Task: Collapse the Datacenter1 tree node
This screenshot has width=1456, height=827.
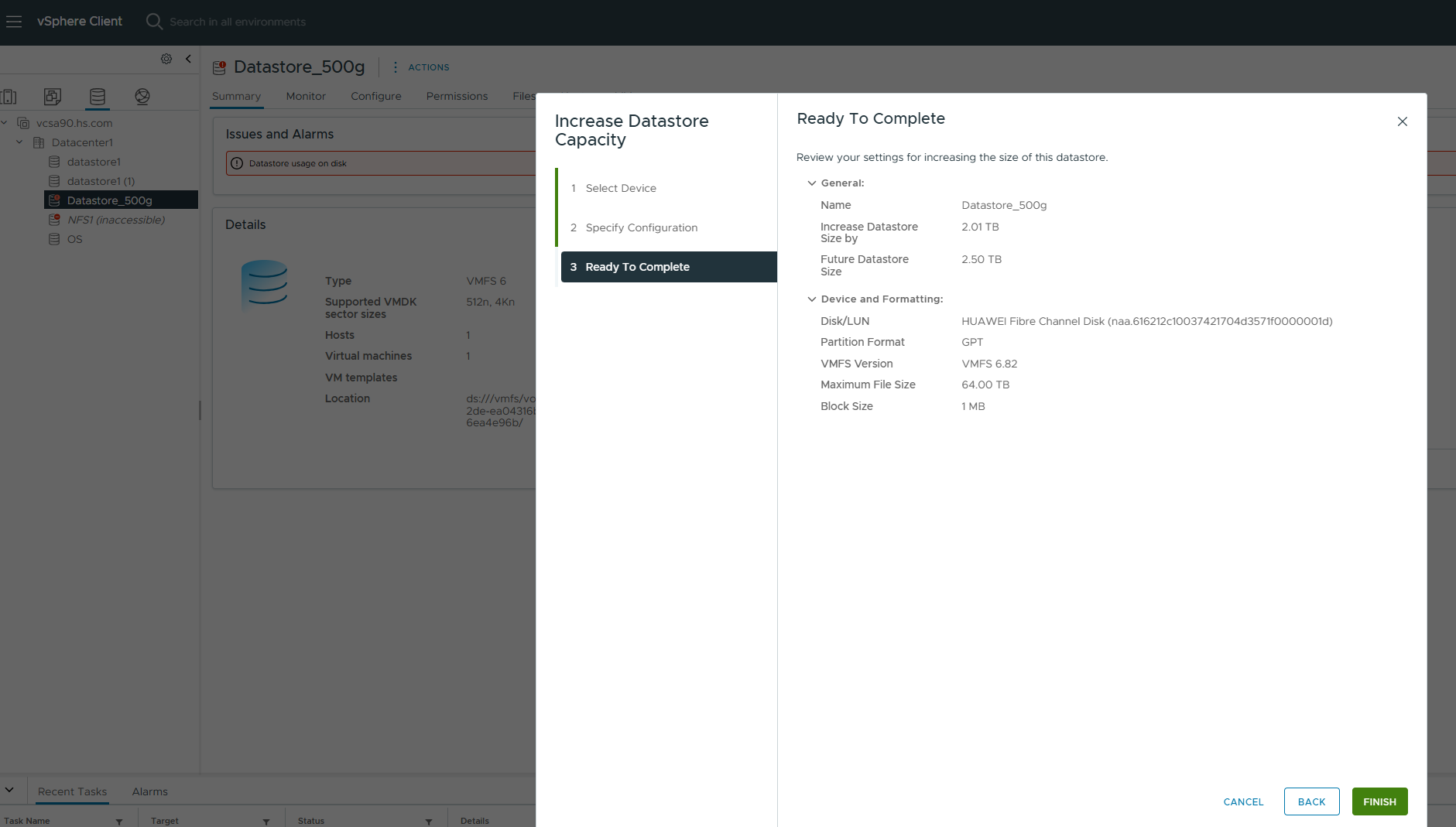Action: click(19, 142)
